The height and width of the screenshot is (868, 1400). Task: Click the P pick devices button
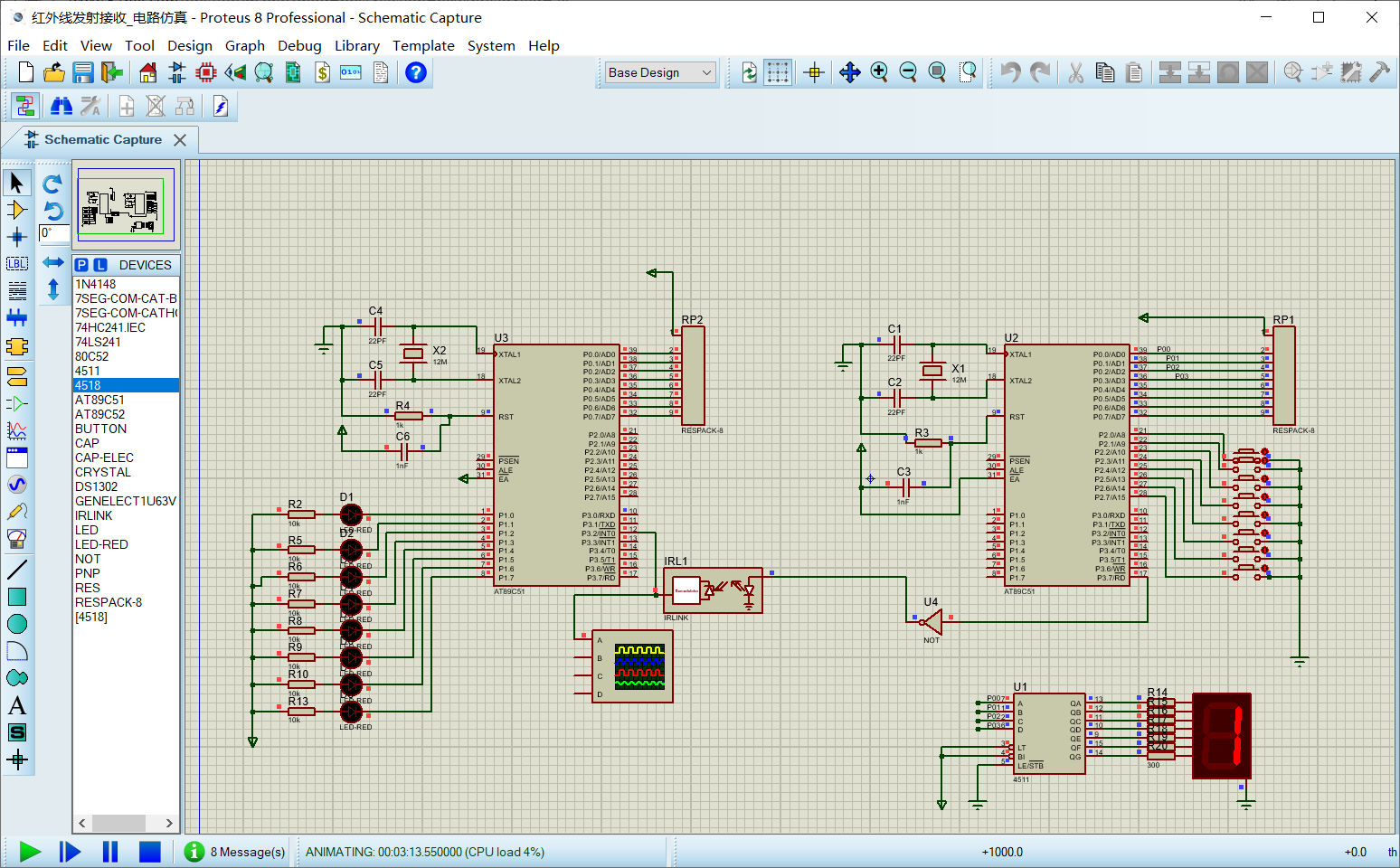pyautogui.click(x=82, y=265)
